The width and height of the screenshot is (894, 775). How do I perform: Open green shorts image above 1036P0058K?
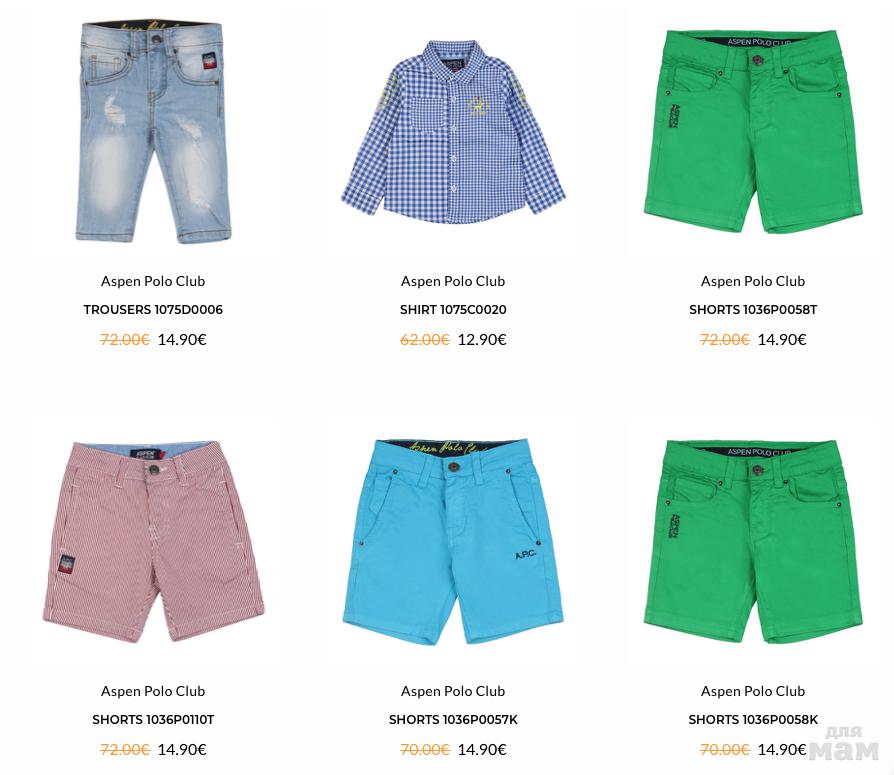pyautogui.click(x=753, y=542)
